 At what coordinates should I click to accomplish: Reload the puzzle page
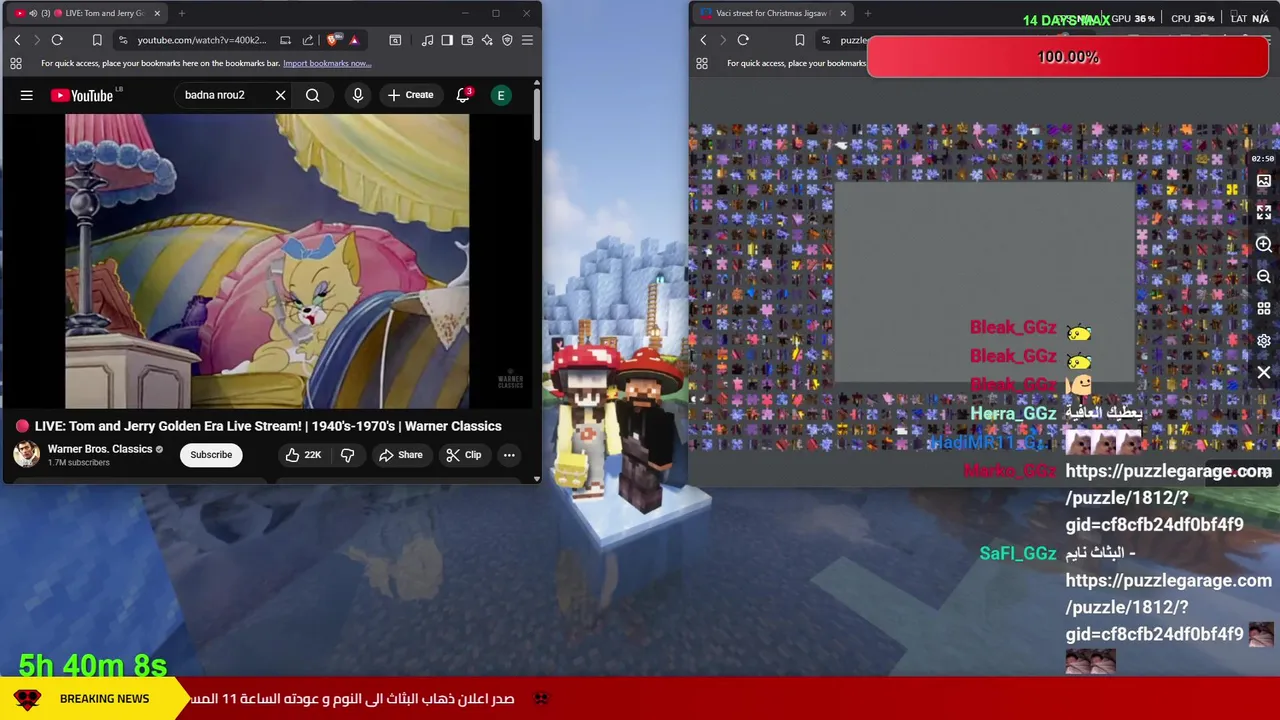743,40
